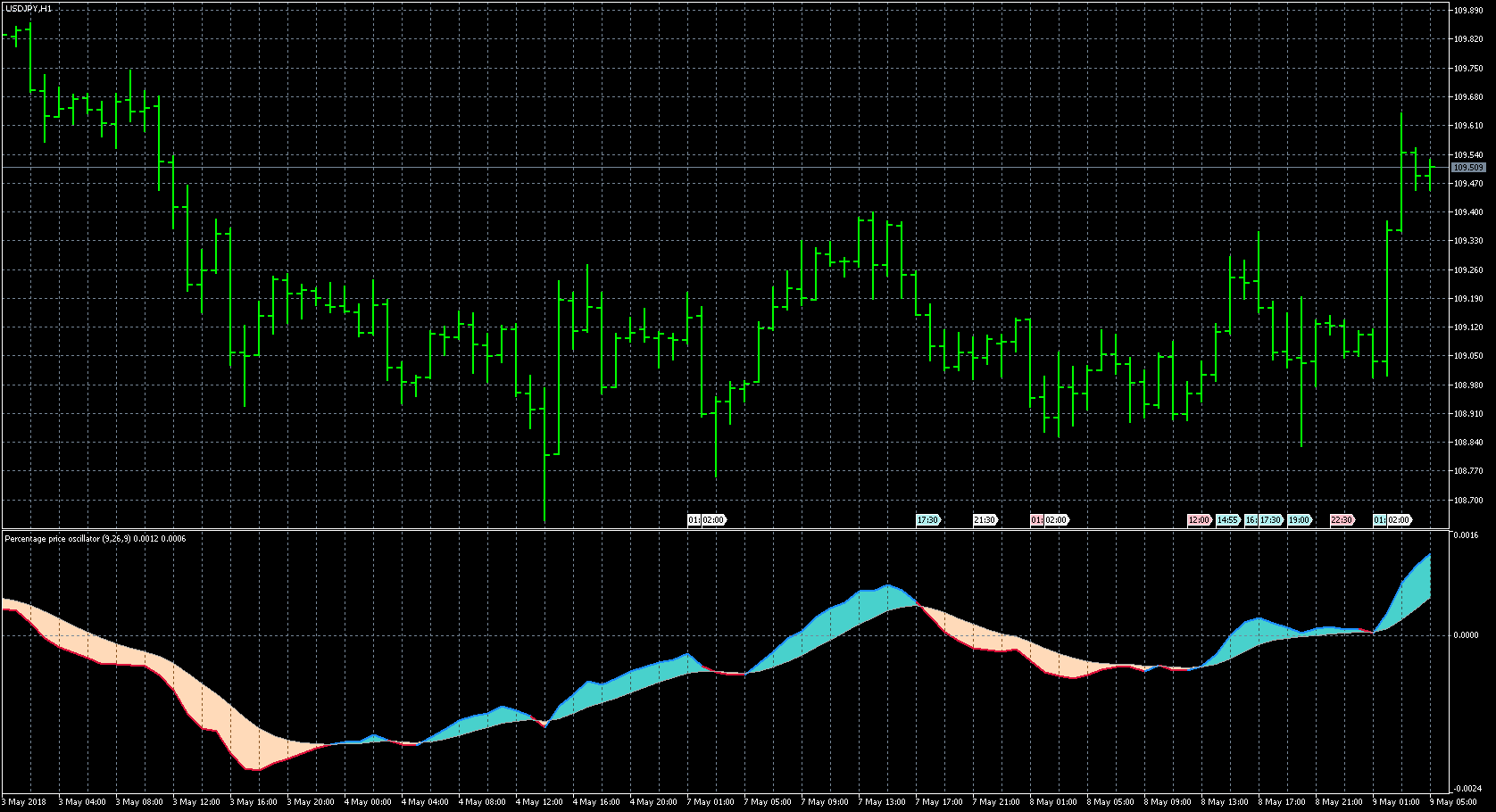The image size is (1496, 812).
Task: Select the pink 22:30 event marker
Action: click(x=1341, y=520)
